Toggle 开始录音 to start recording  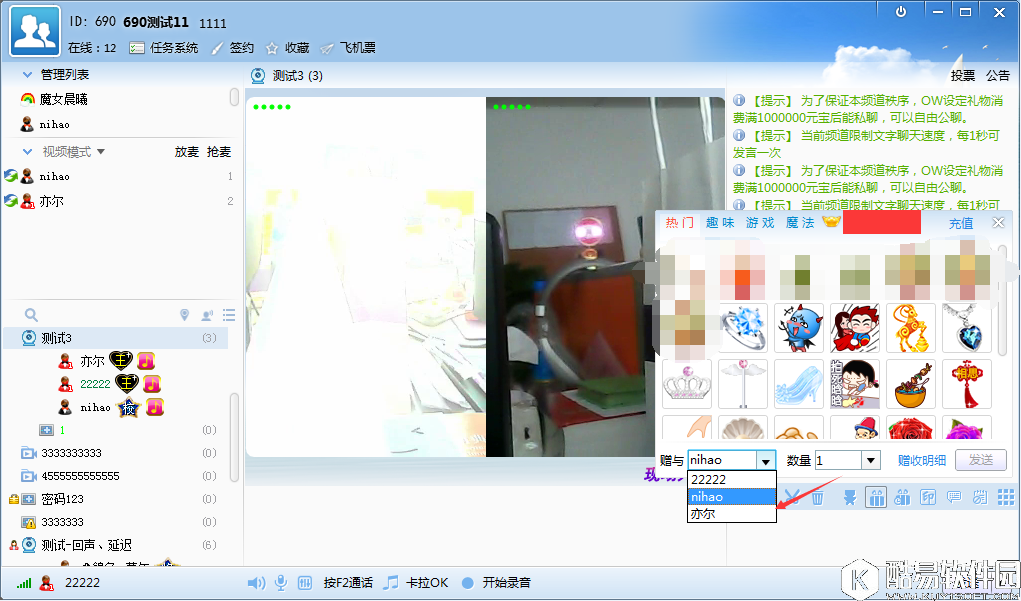click(x=504, y=582)
